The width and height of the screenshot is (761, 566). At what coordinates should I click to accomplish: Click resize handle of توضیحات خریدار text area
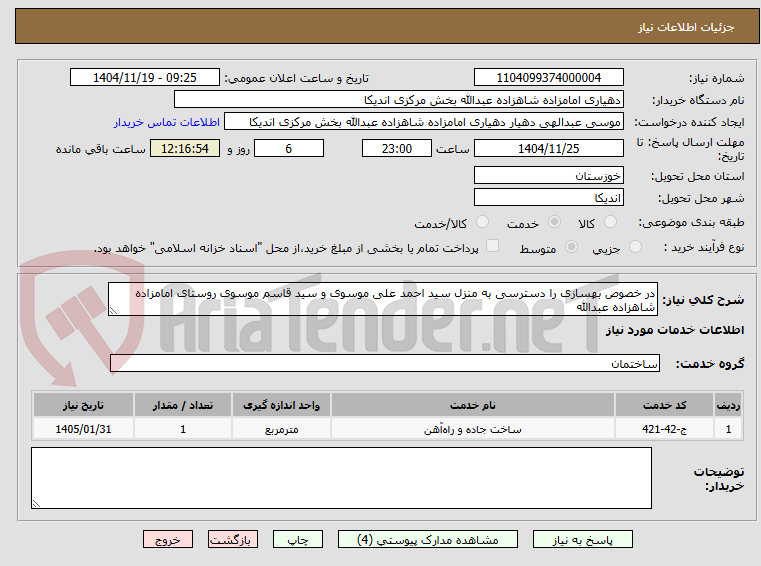tap(36, 504)
